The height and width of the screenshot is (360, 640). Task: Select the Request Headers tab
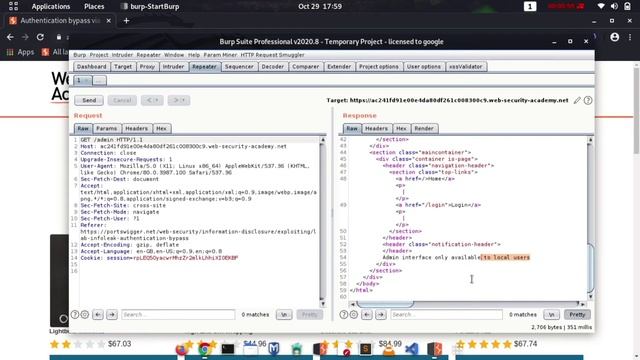(x=136, y=129)
